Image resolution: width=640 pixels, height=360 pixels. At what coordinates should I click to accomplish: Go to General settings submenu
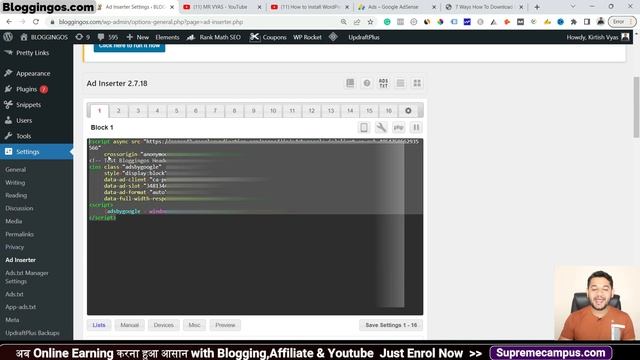tap(16, 169)
